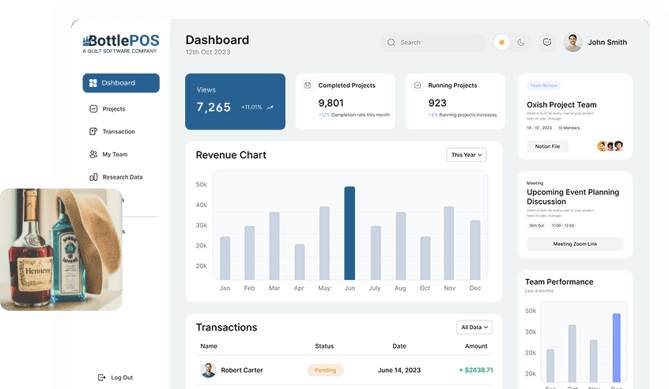Open the Meeting Zoom Link button
The image size is (669, 389).
pyautogui.click(x=575, y=244)
